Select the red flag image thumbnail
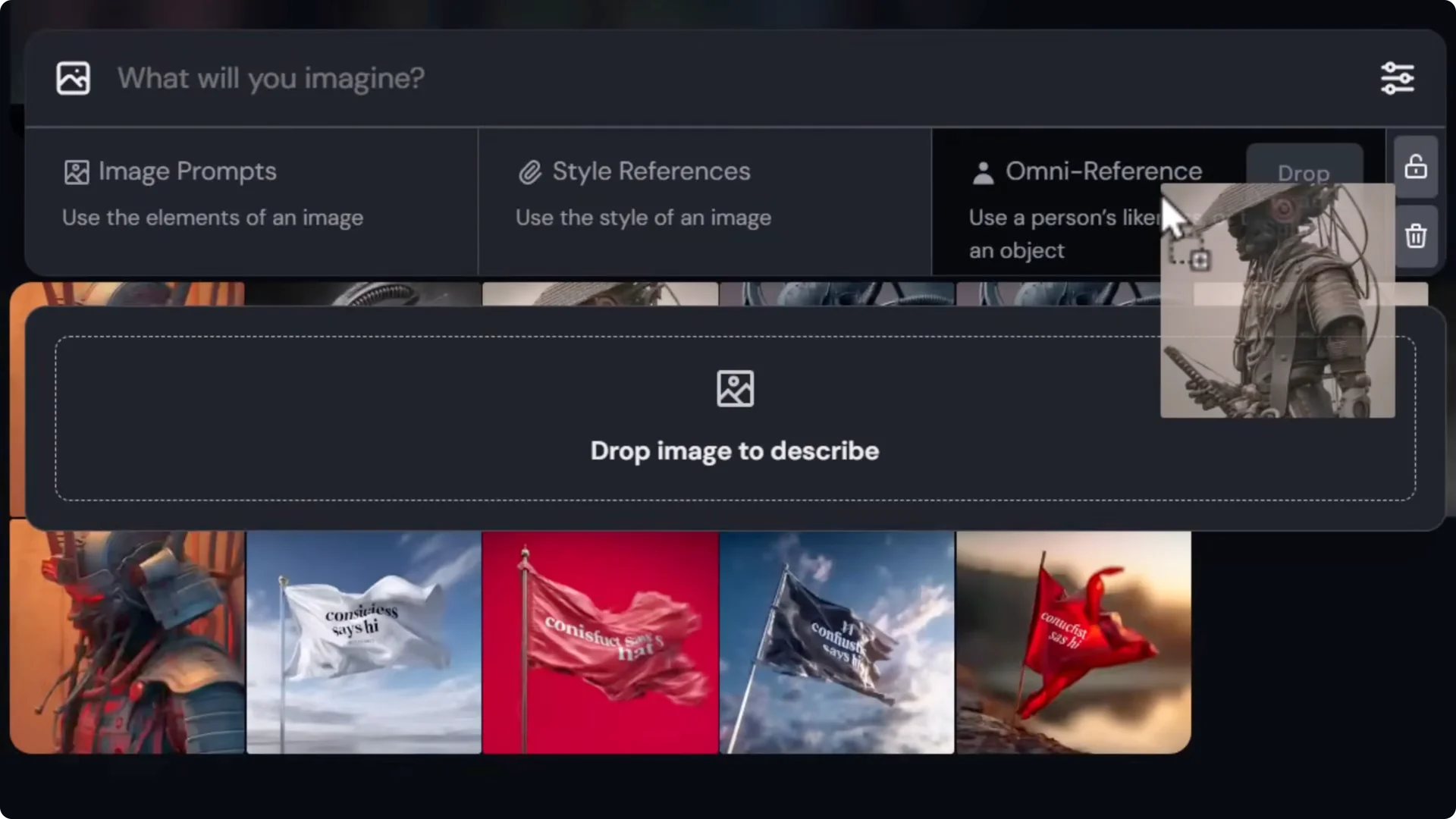 tap(599, 641)
